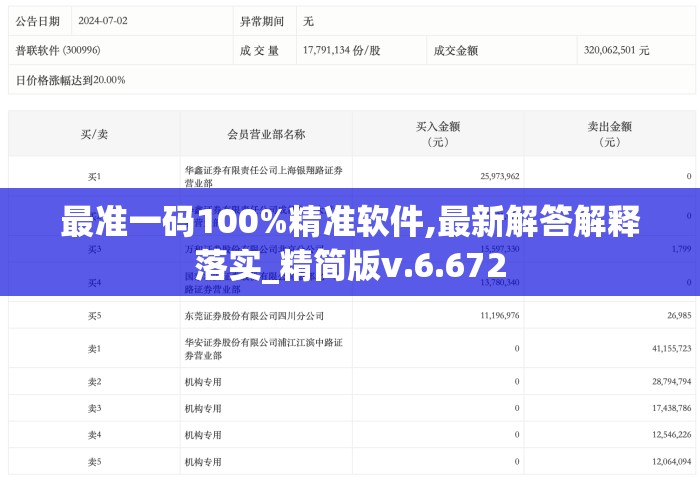Select the 卖5 row label
This screenshot has width=700, height=484.
click(x=94, y=461)
